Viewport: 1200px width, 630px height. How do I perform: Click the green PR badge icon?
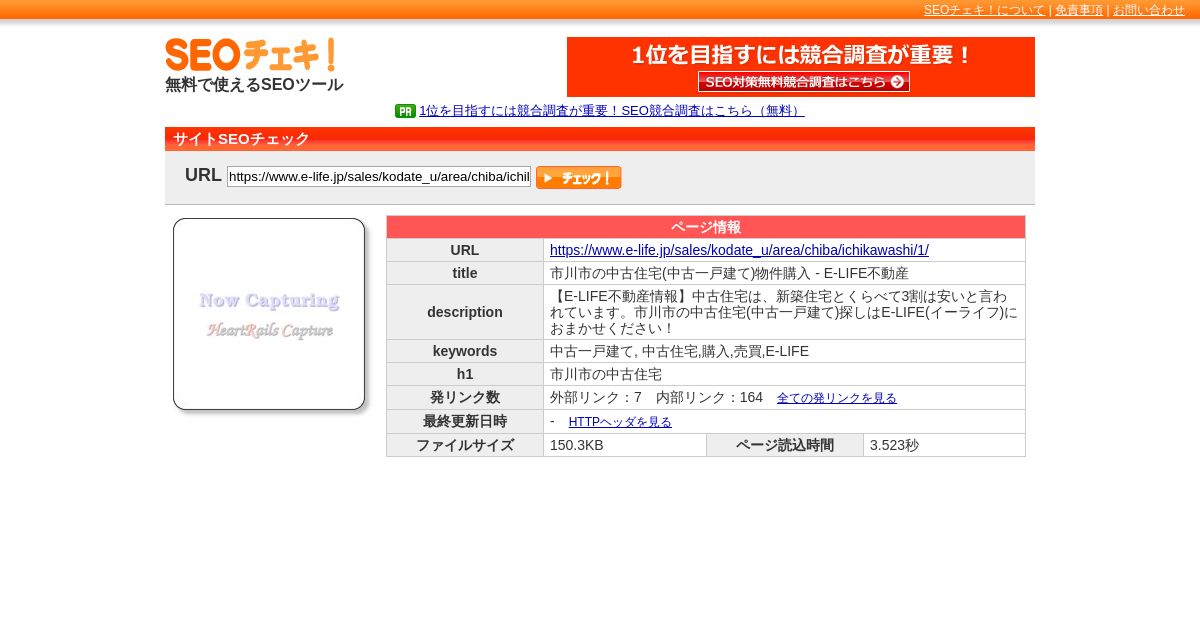click(x=405, y=111)
